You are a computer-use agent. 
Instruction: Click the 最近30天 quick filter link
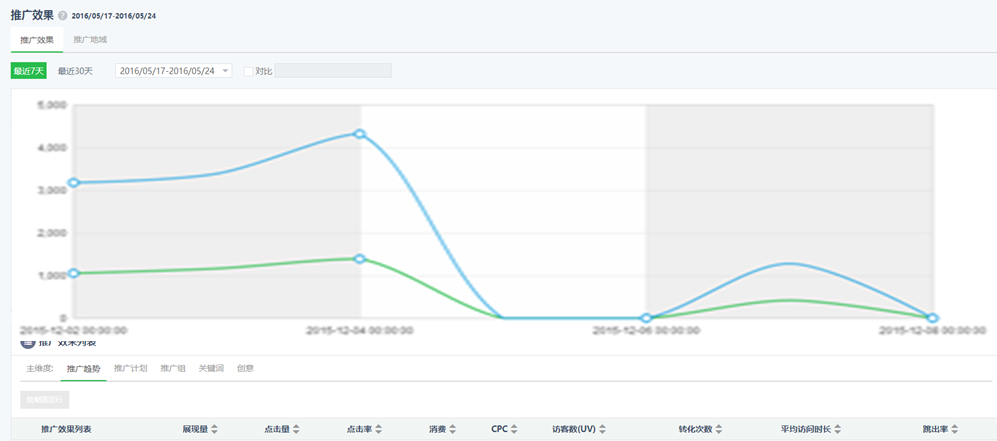point(75,71)
